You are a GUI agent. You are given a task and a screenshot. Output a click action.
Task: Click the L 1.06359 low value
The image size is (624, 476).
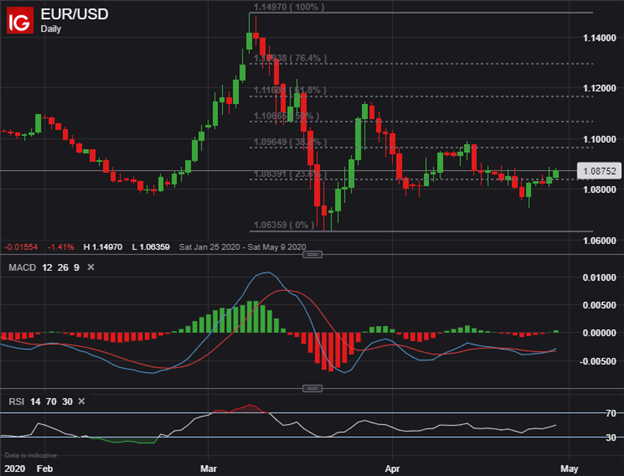(x=151, y=247)
